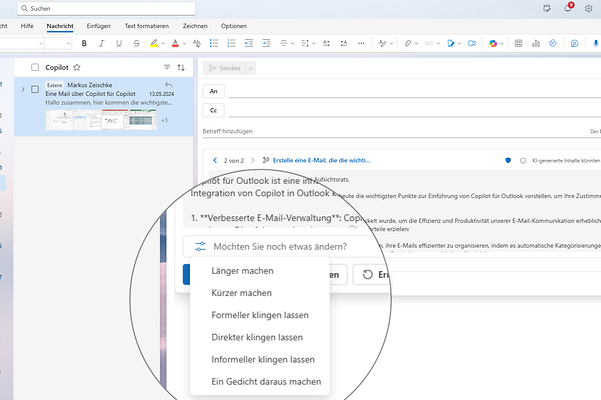Select Ein Gedicht daraus machen
The image size is (601, 400).
[x=266, y=381]
